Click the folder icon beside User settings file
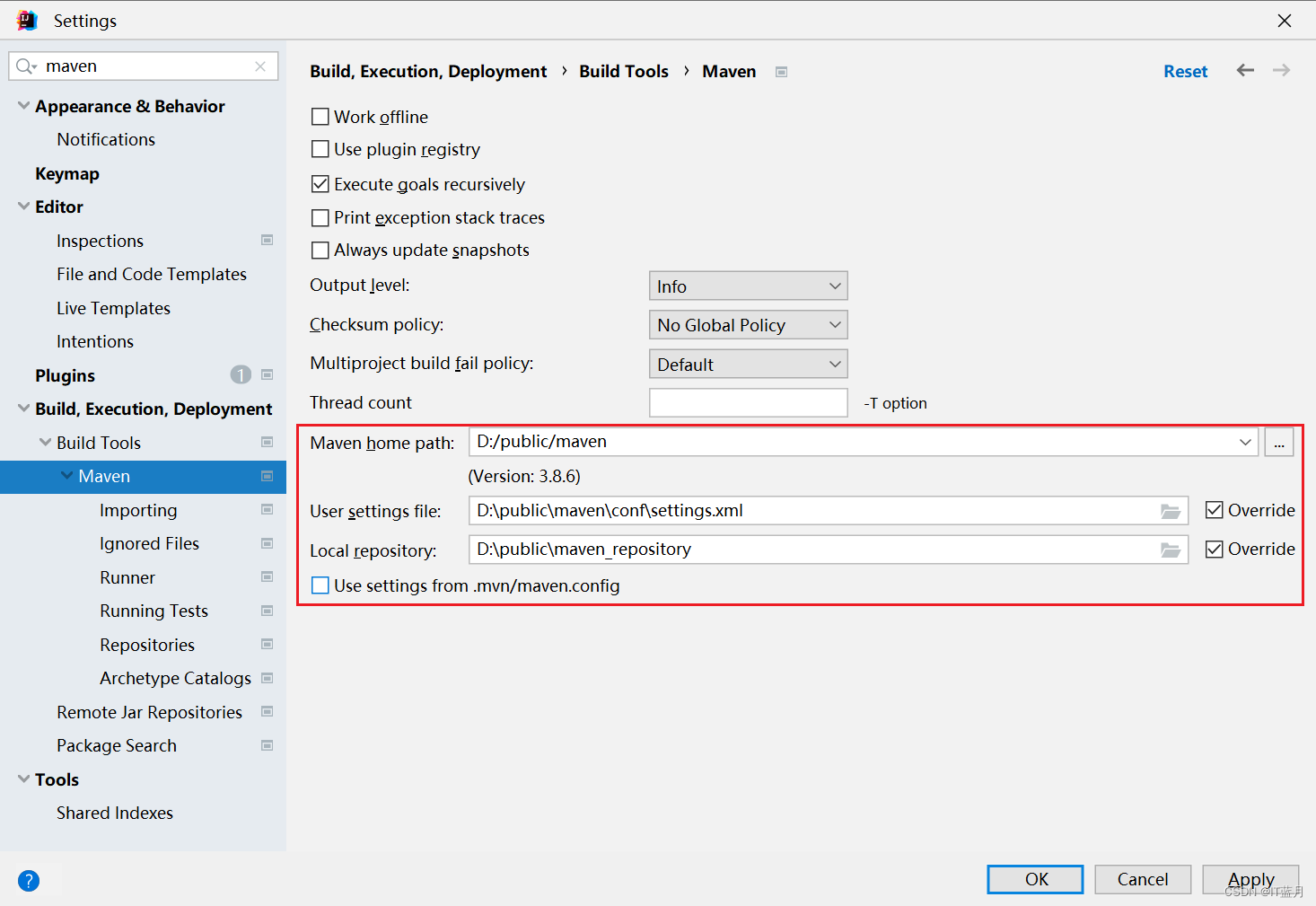The height and width of the screenshot is (906, 1316). coord(1170,510)
